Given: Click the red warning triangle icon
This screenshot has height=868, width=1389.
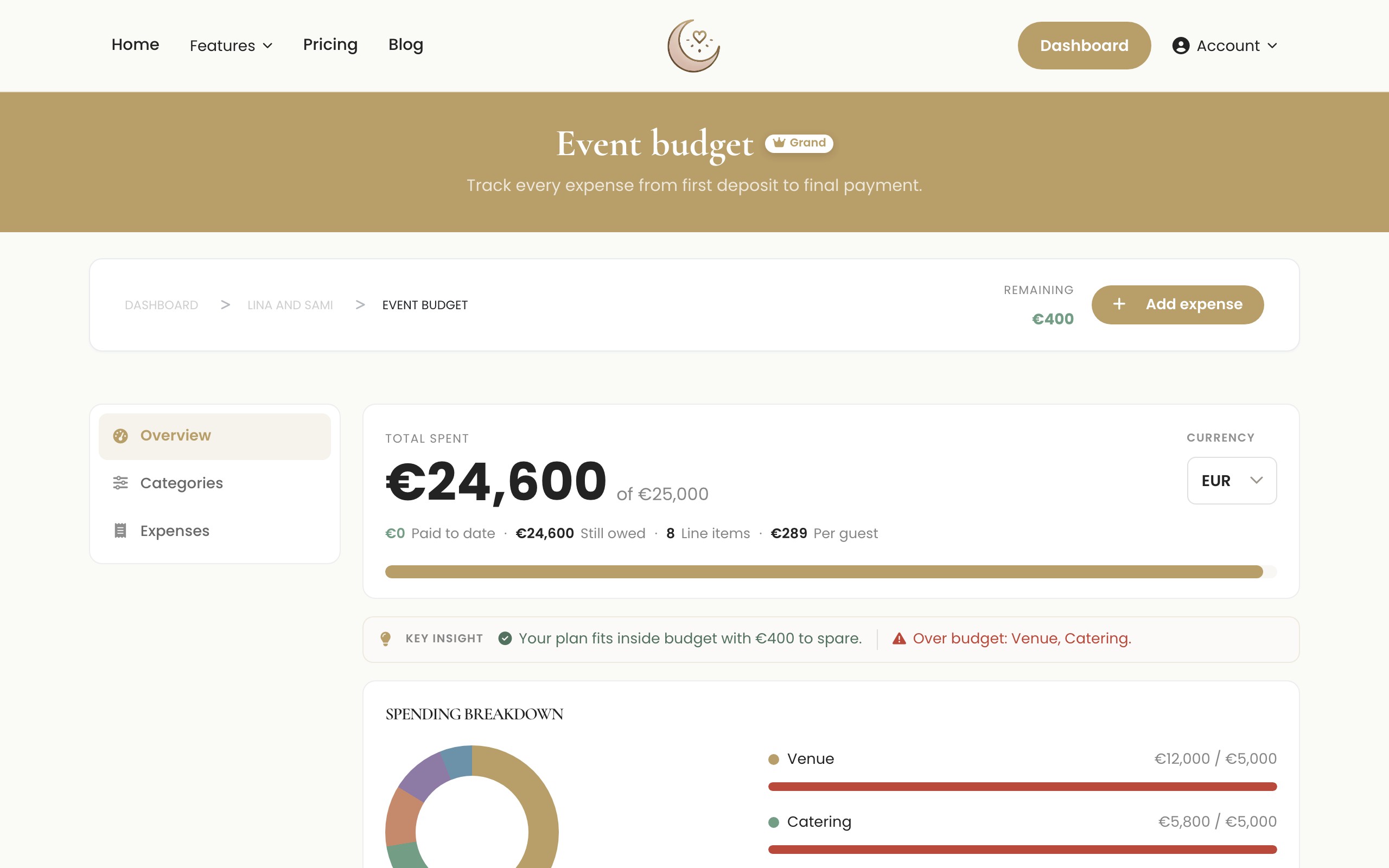Looking at the screenshot, I should point(899,639).
